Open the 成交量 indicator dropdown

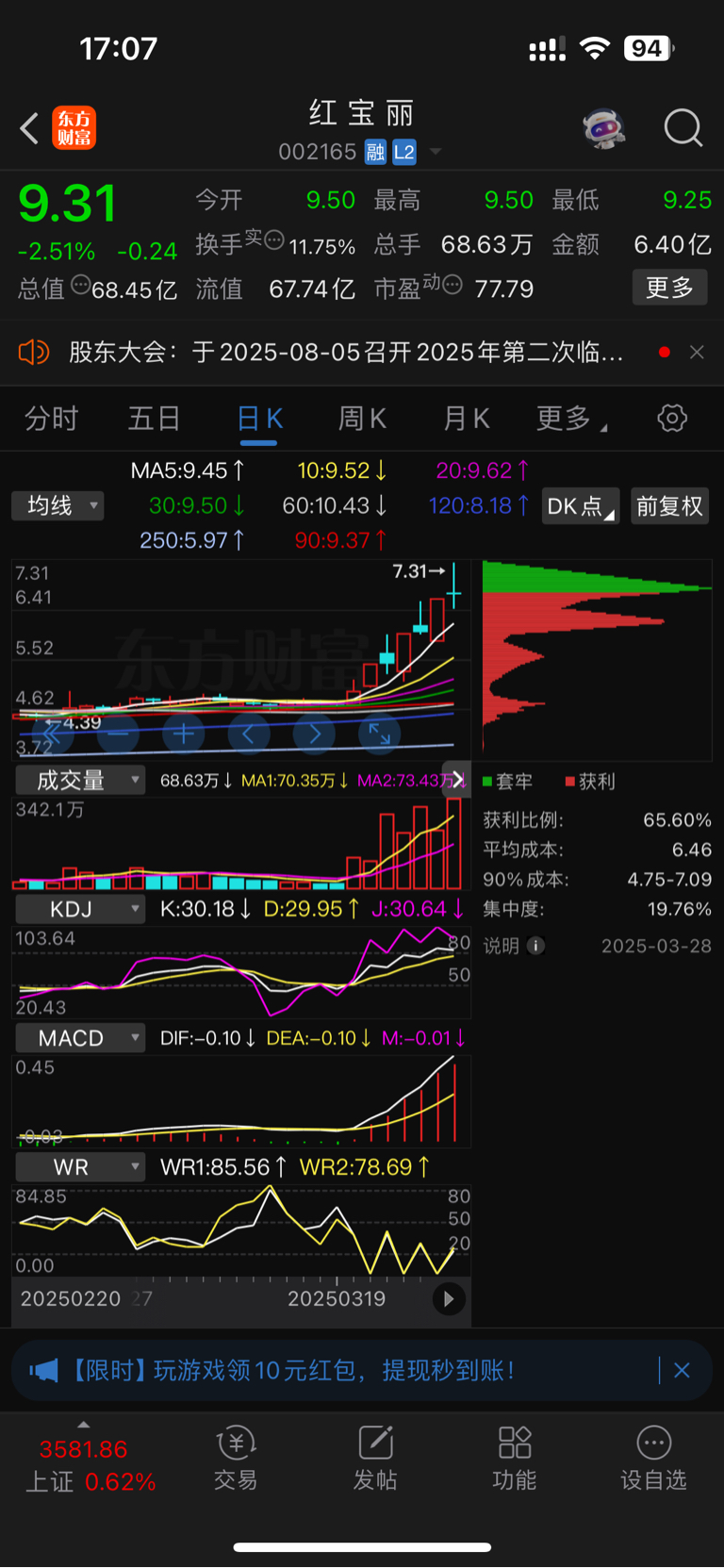(x=80, y=780)
